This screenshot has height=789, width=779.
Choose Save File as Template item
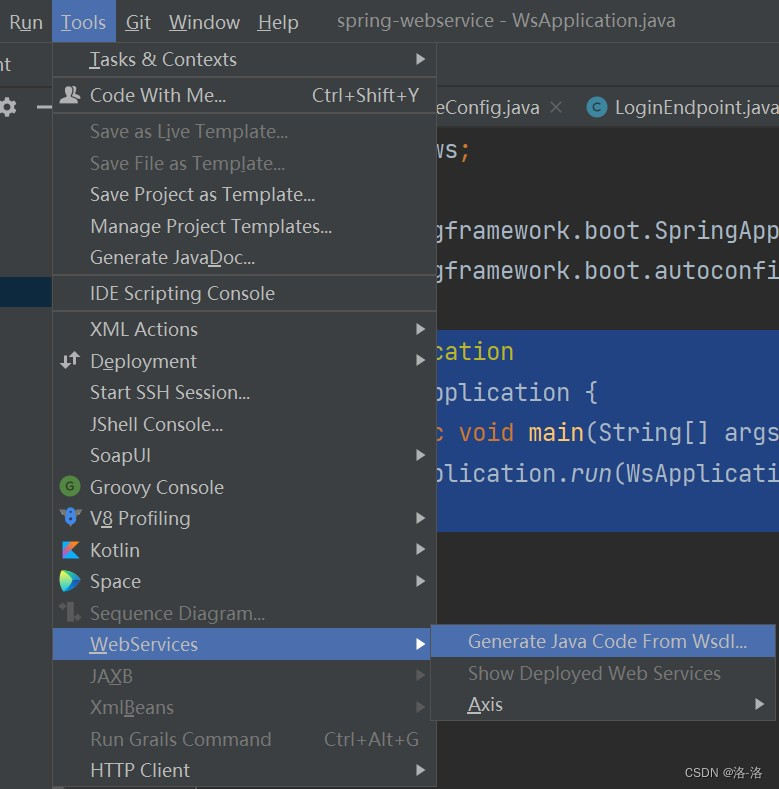pyautogui.click(x=244, y=163)
